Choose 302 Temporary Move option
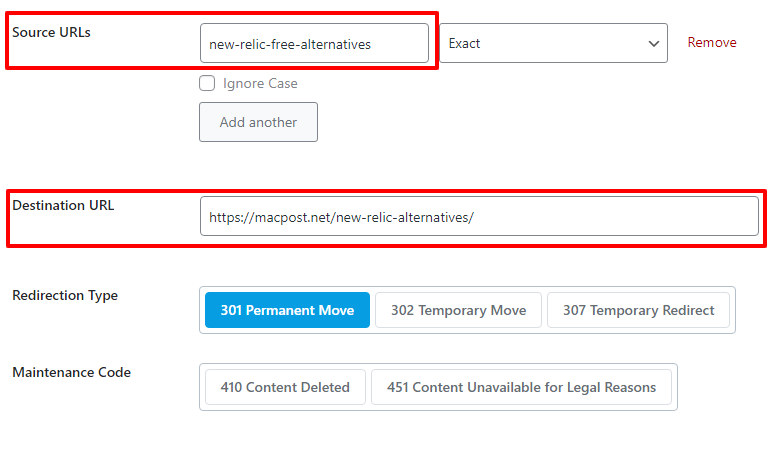Image resolution: width=770 pixels, height=460 pixels. (x=458, y=310)
